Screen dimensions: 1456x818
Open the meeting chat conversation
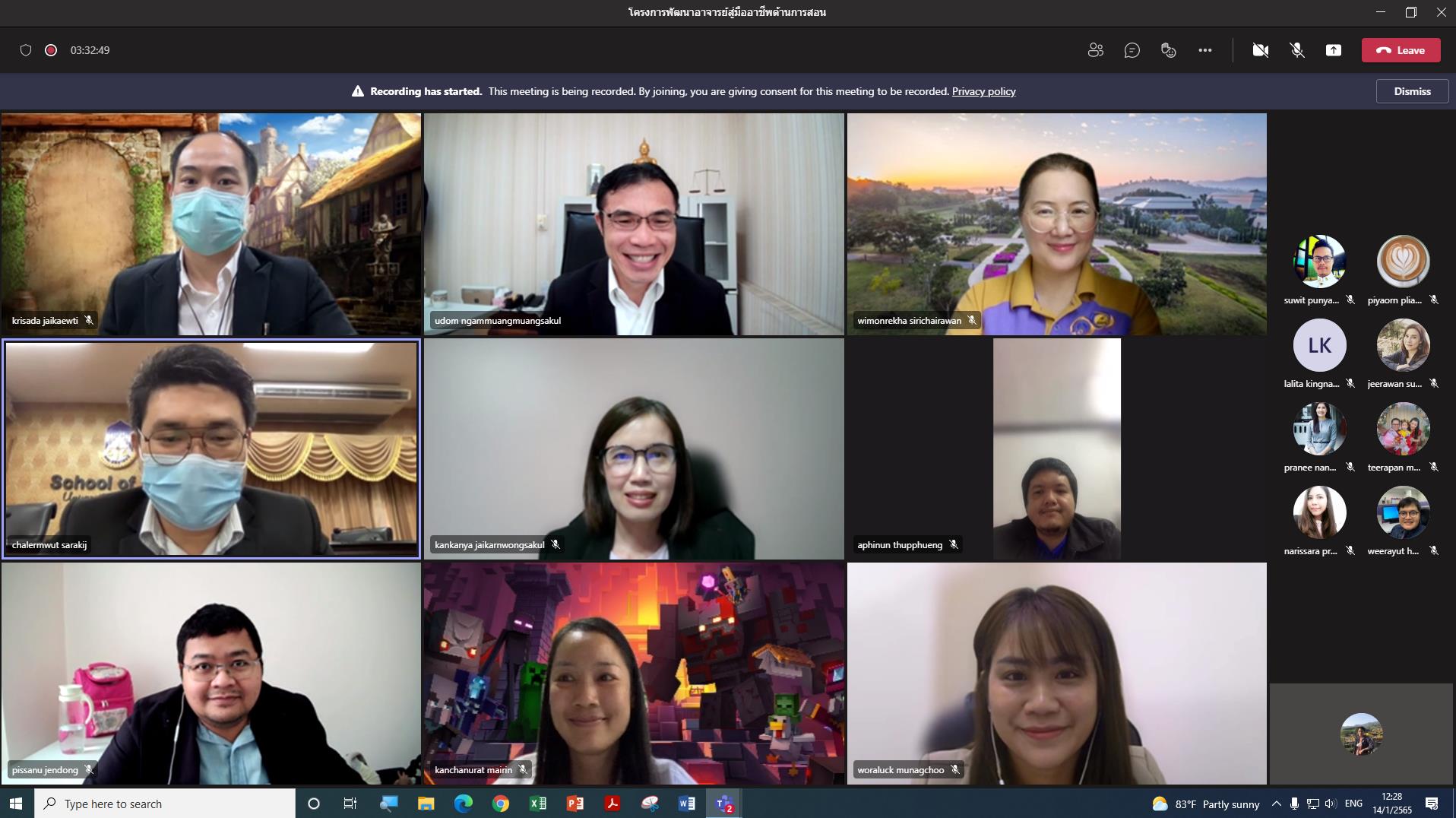[1132, 50]
